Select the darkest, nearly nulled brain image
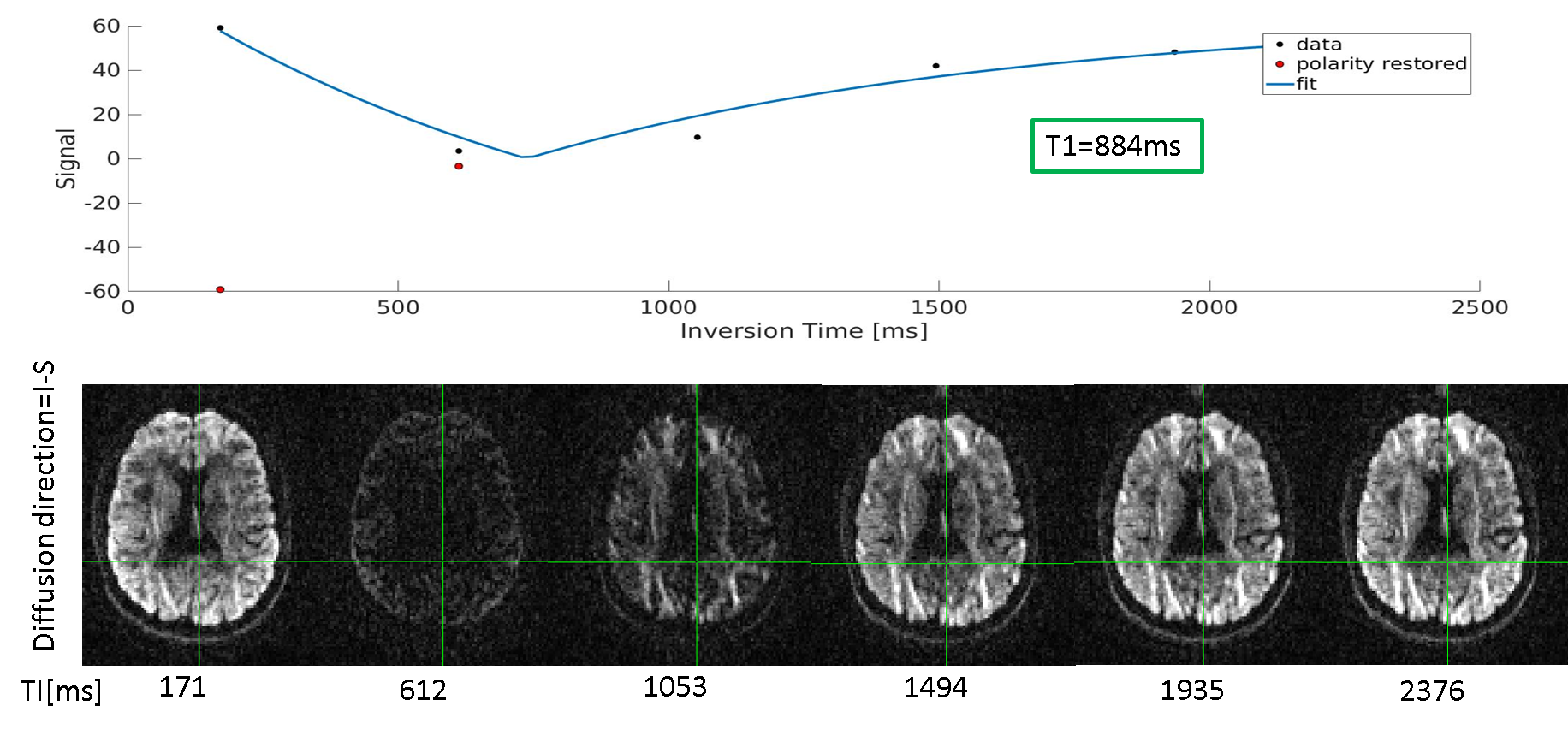Viewport: 1568px width, 730px height. pyautogui.click(x=437, y=522)
